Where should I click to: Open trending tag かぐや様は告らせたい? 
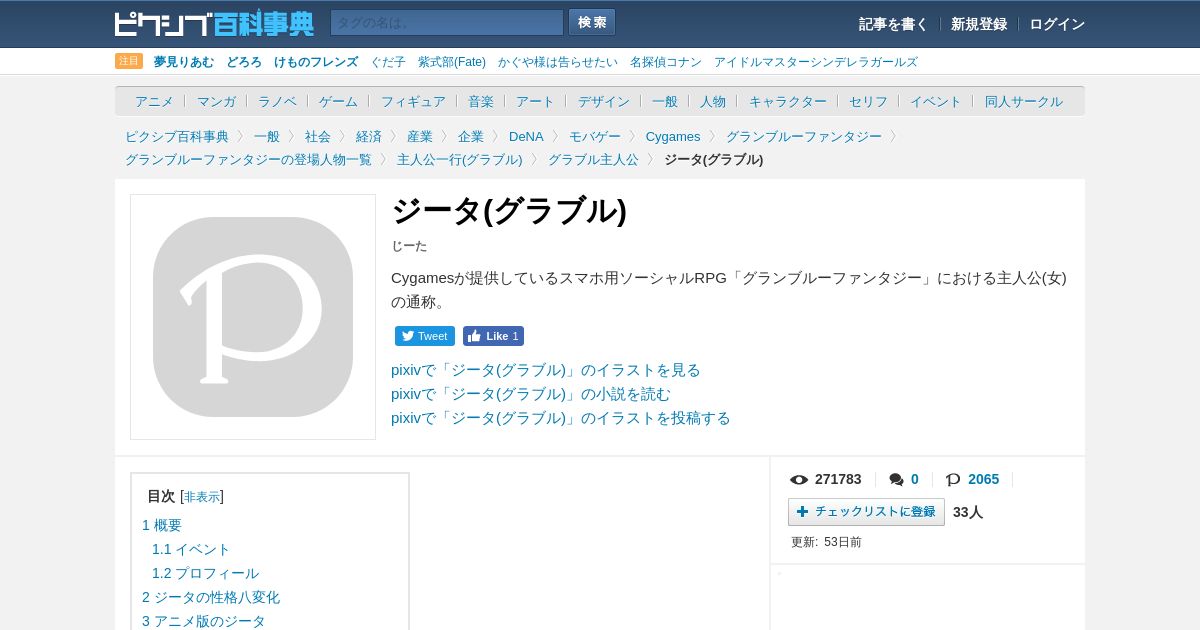coord(558,62)
